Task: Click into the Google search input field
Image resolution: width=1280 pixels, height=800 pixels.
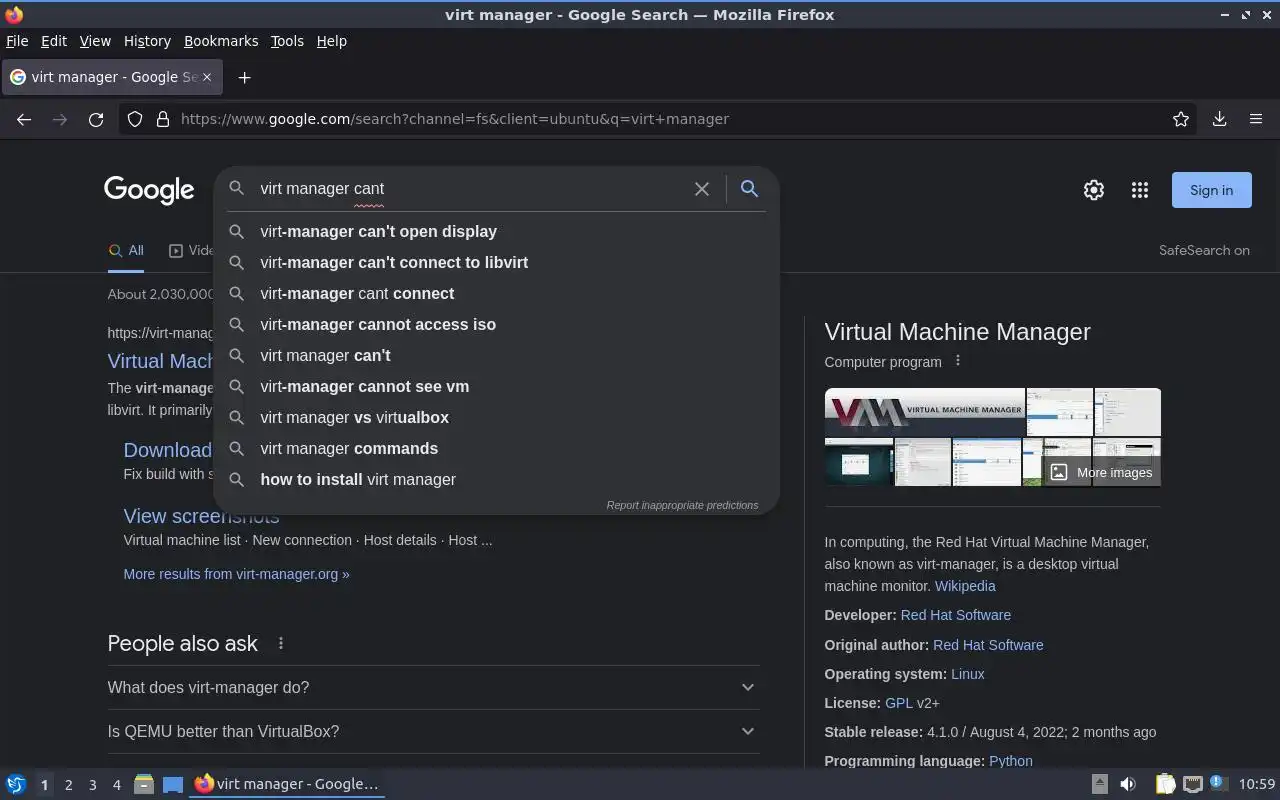Action: click(470, 188)
